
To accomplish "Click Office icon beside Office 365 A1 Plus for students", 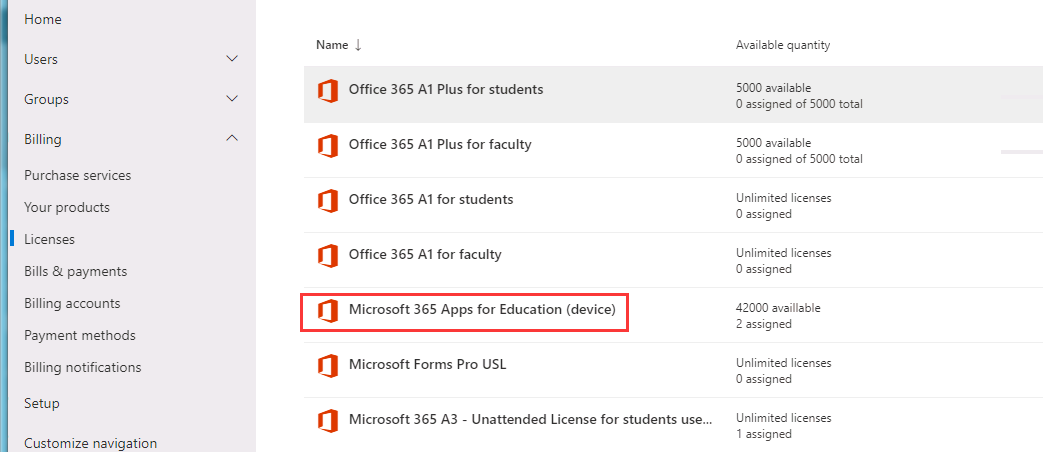I will (x=327, y=91).
